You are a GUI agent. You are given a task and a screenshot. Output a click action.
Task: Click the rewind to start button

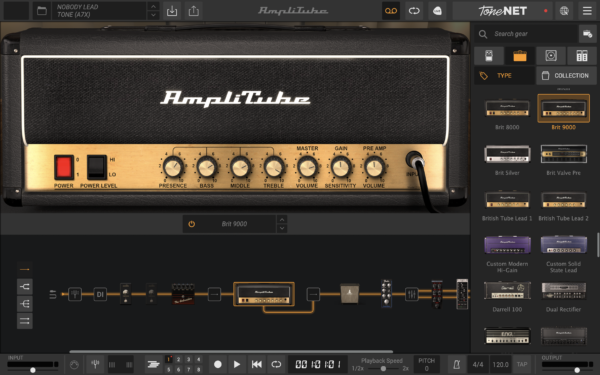tap(256, 364)
